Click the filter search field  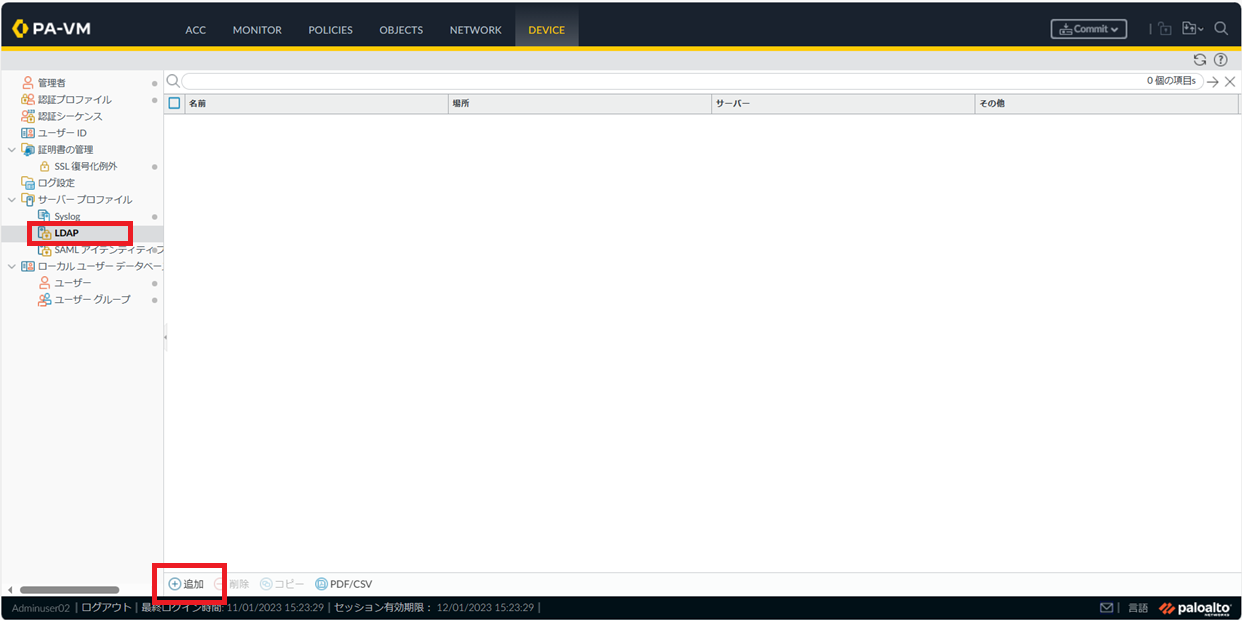693,81
